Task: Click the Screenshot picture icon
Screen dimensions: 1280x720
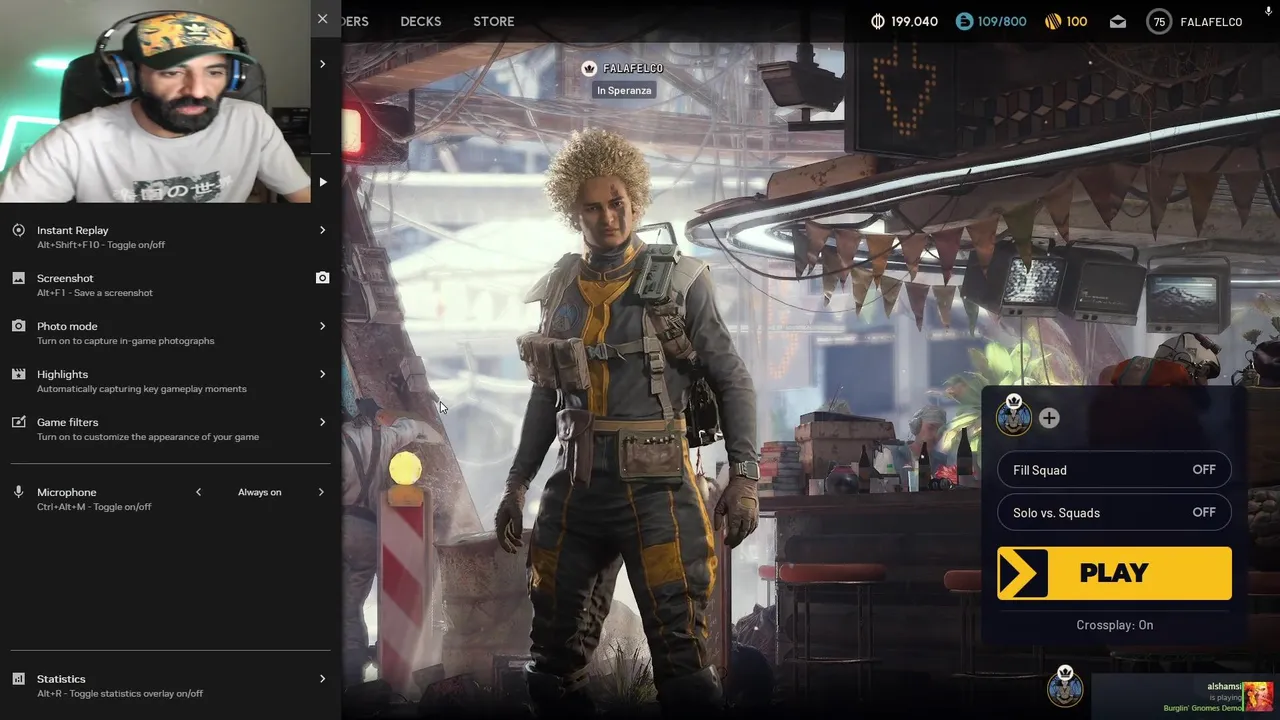Action: [18, 278]
